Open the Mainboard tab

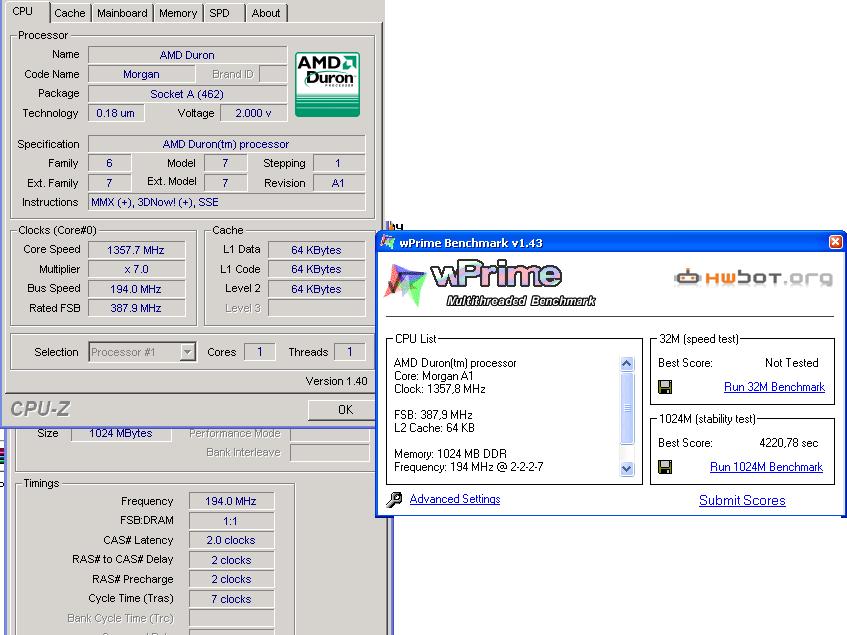[122, 13]
